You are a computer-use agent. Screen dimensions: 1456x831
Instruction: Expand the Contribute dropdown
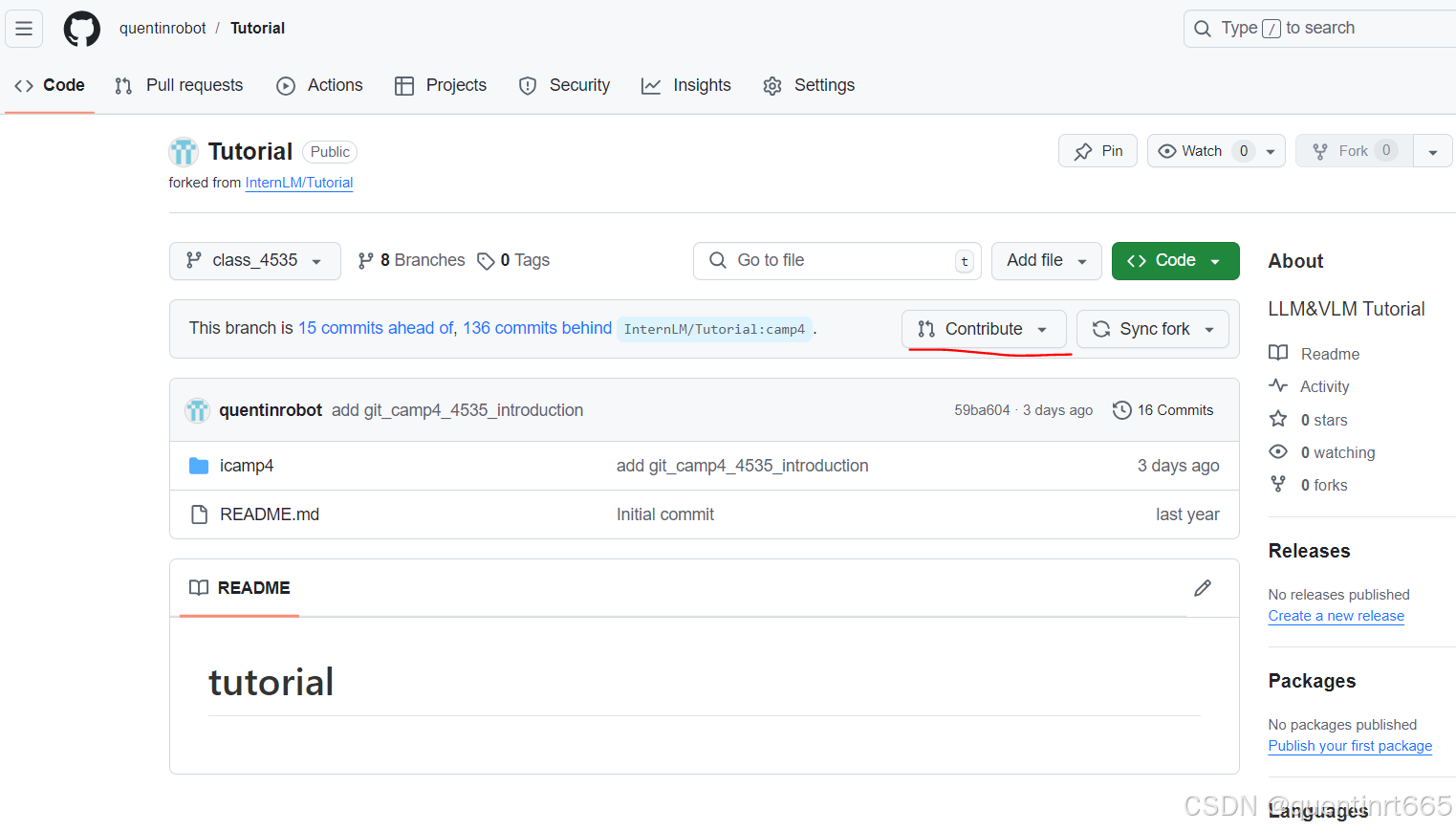tap(984, 329)
